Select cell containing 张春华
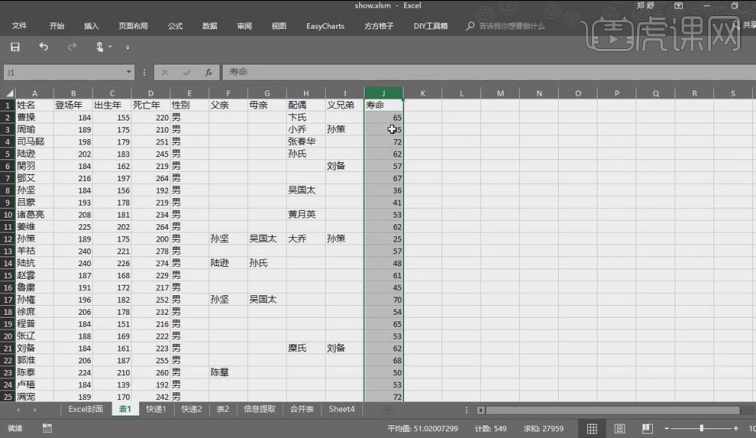This screenshot has height=438, width=756. tap(306, 141)
